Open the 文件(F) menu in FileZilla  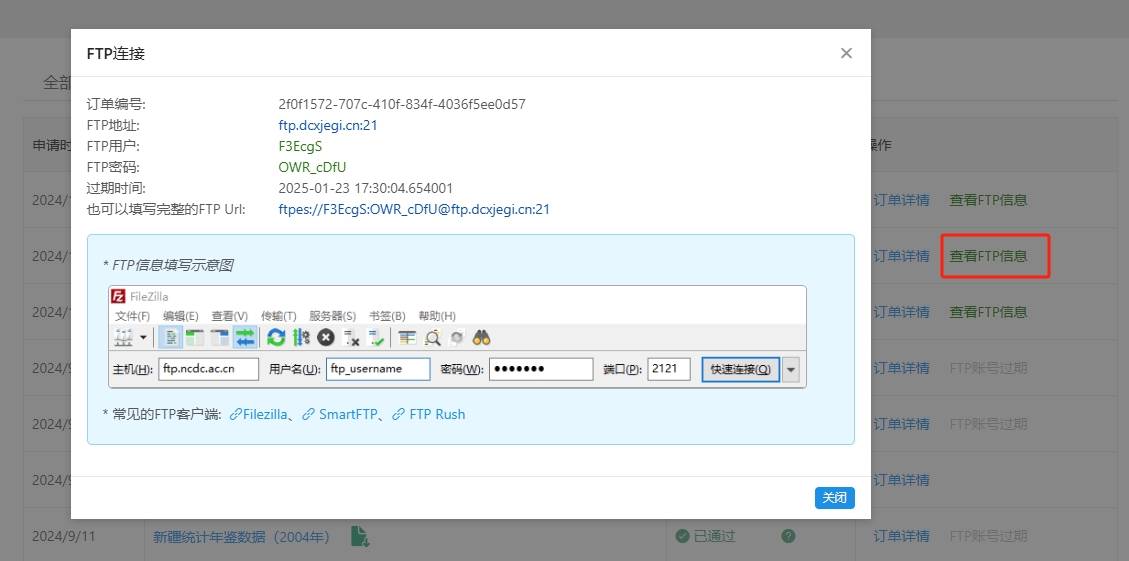coord(132,316)
